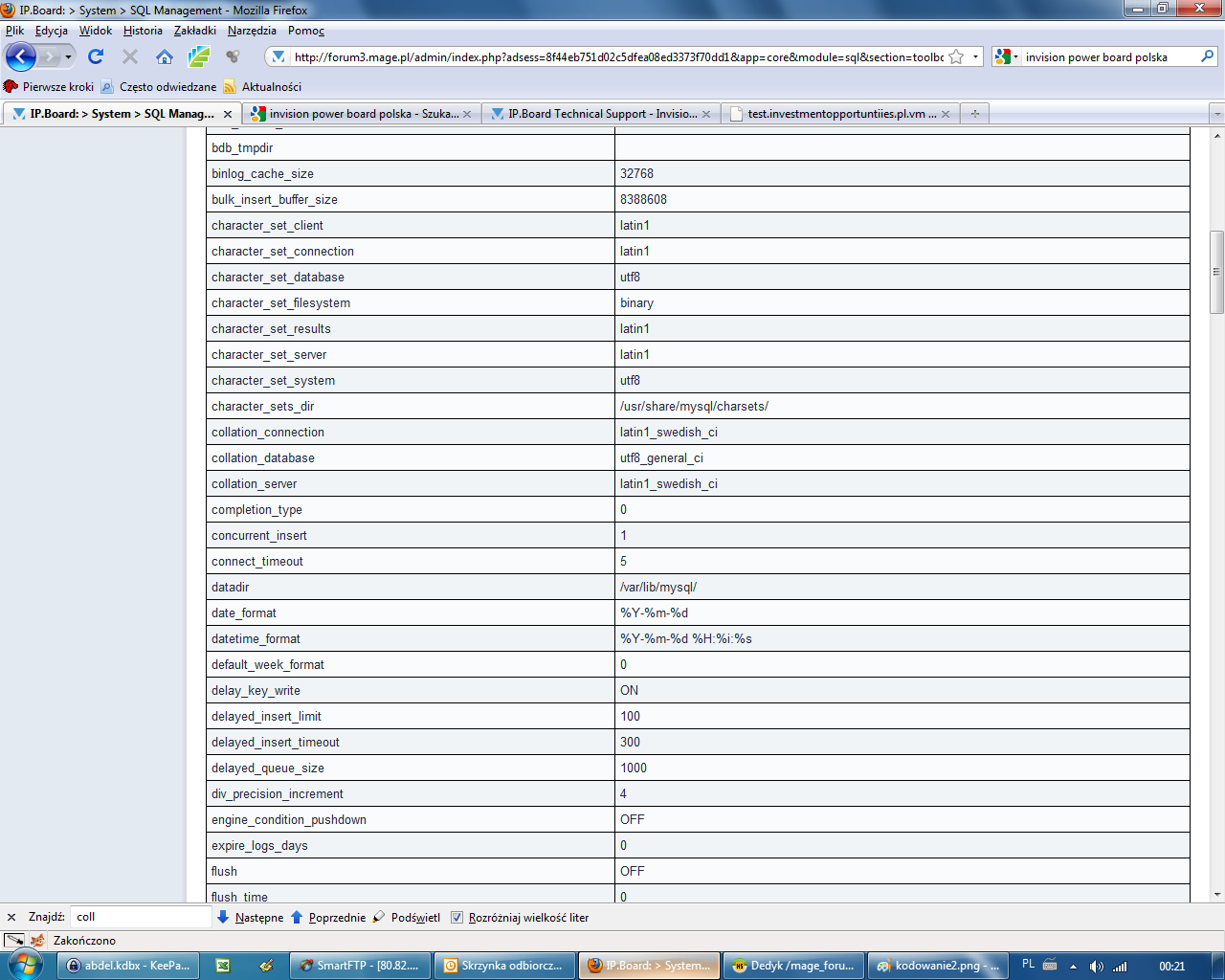The height and width of the screenshot is (980, 1225).
Task: Close the find bar with X icon
Action: coord(11,917)
